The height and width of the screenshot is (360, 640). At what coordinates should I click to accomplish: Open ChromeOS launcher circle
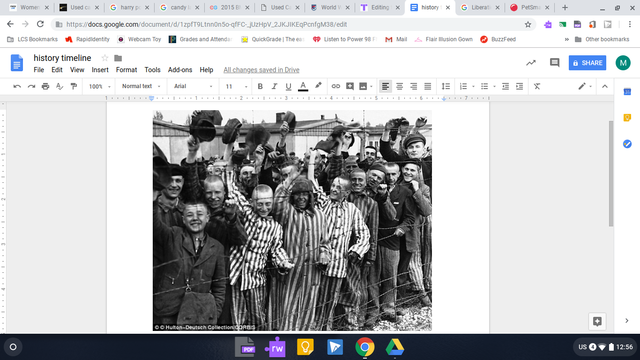click(x=13, y=347)
